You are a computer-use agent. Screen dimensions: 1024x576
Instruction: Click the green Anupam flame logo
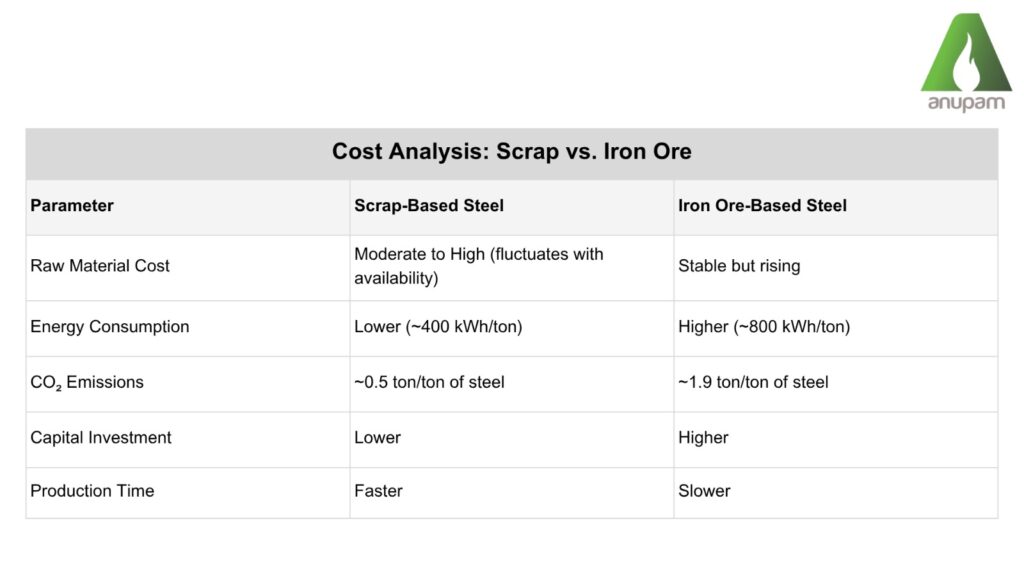(x=966, y=53)
